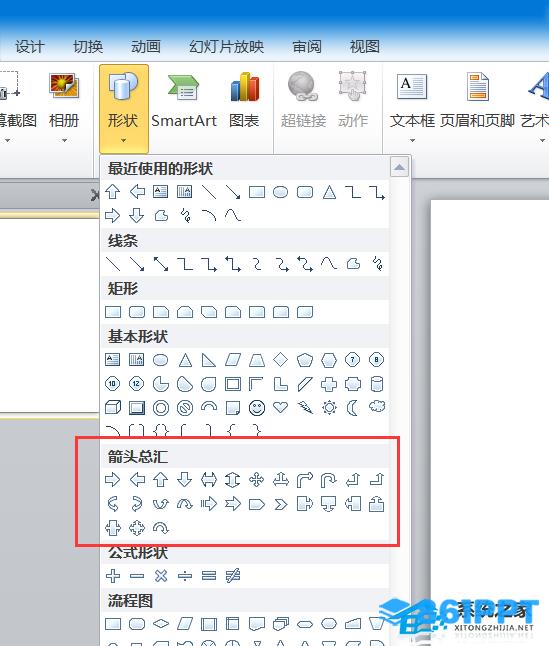This screenshot has width=549, height=646.
Task: Select the rounded rectangle in 矩形
Action: click(137, 312)
